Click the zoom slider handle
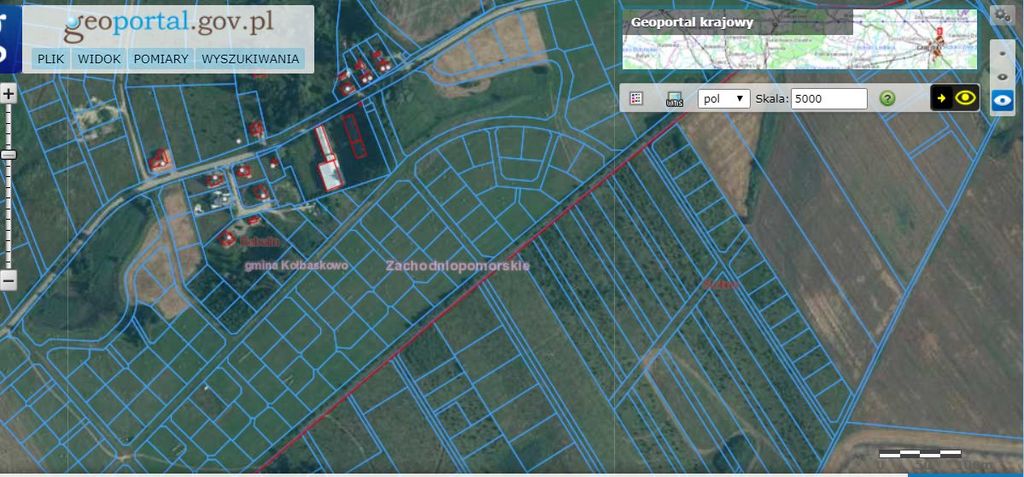 8,155
